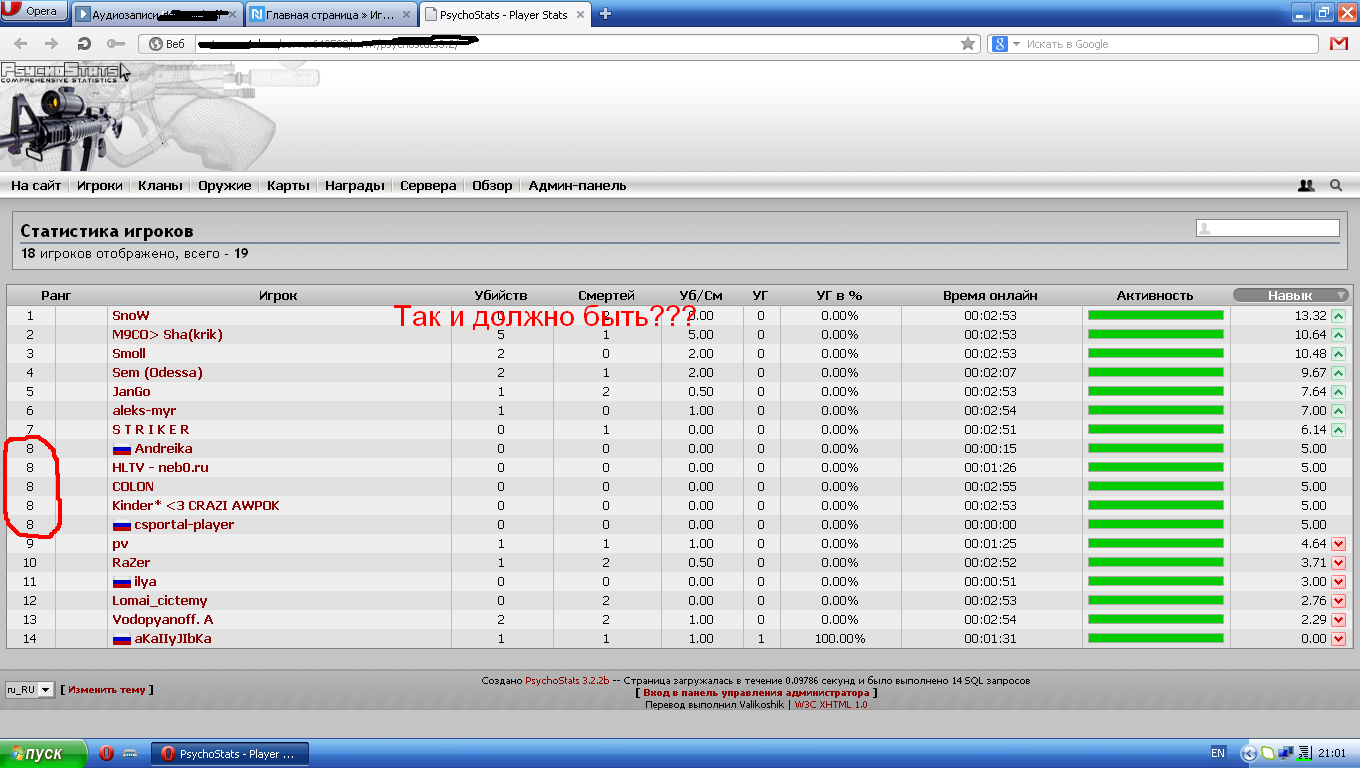Open the Оружие menu item
1360x768 pixels.
[225, 186]
